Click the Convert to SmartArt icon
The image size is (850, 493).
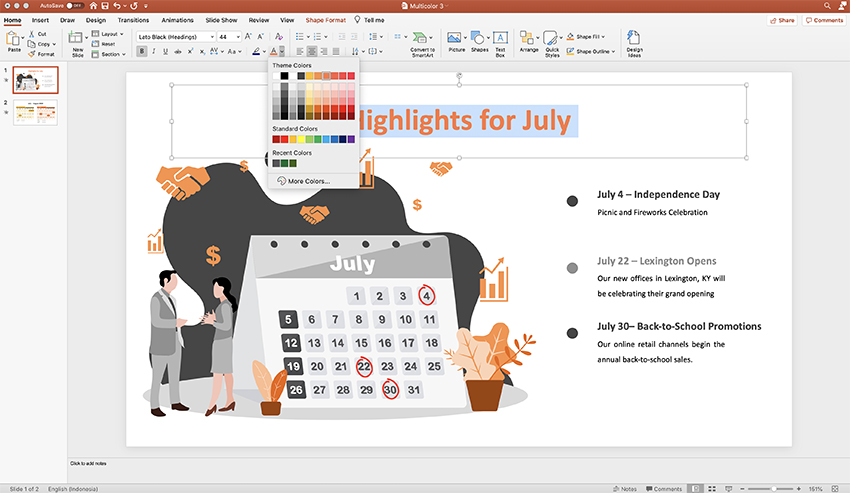tap(419, 37)
